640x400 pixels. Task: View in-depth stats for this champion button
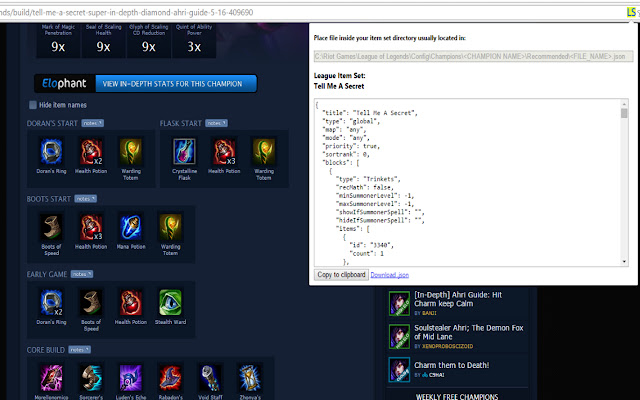pyautogui.click(x=176, y=84)
